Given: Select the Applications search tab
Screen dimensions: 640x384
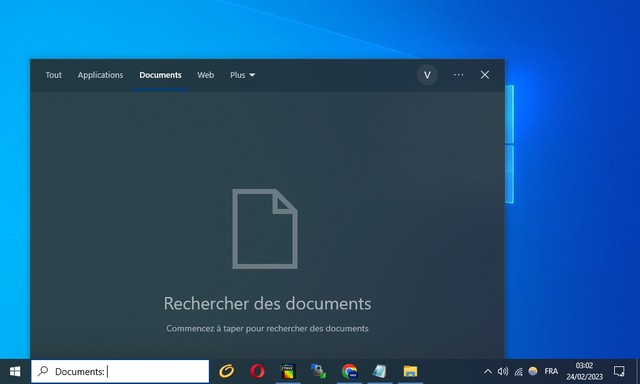Looking at the screenshot, I should click(100, 75).
